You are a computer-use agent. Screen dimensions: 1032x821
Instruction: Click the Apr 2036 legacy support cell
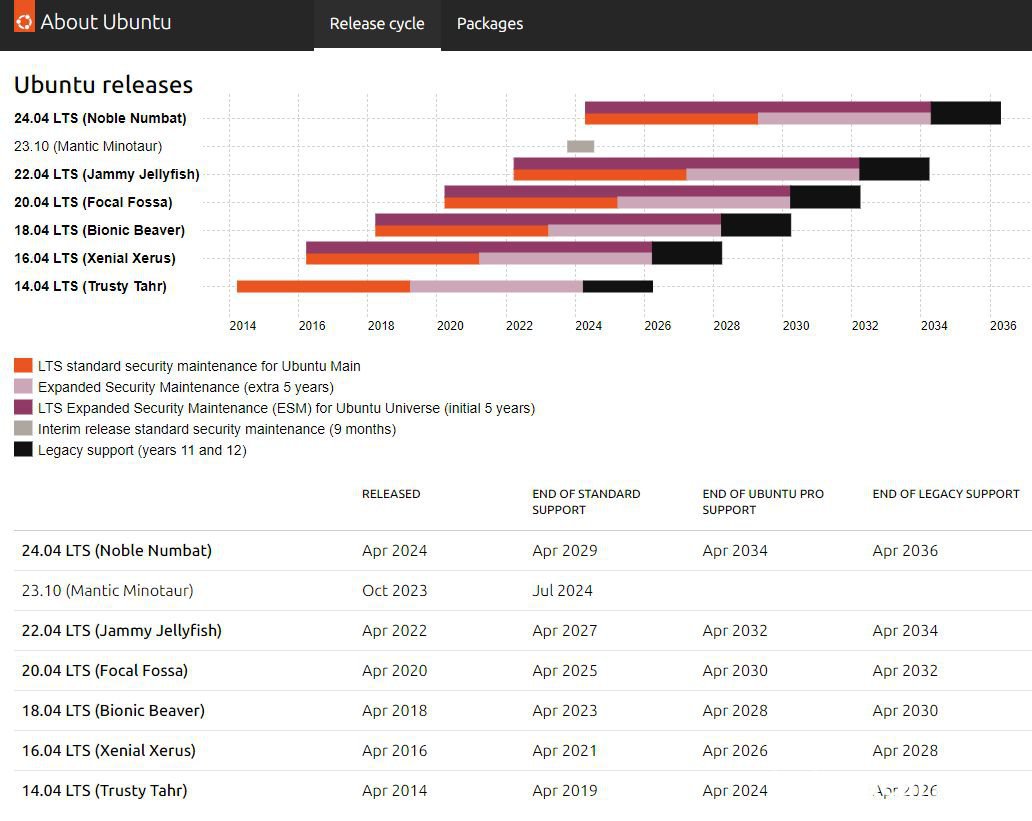tap(905, 551)
